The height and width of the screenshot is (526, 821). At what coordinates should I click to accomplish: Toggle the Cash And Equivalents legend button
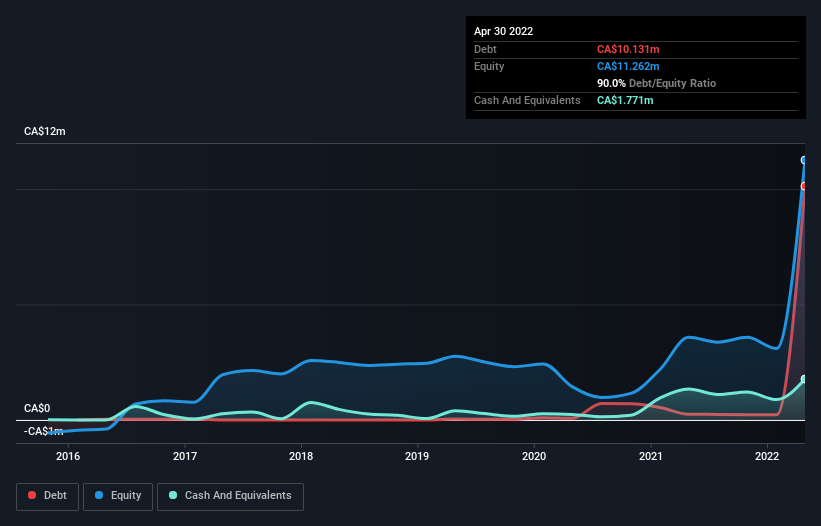pyautogui.click(x=230, y=496)
